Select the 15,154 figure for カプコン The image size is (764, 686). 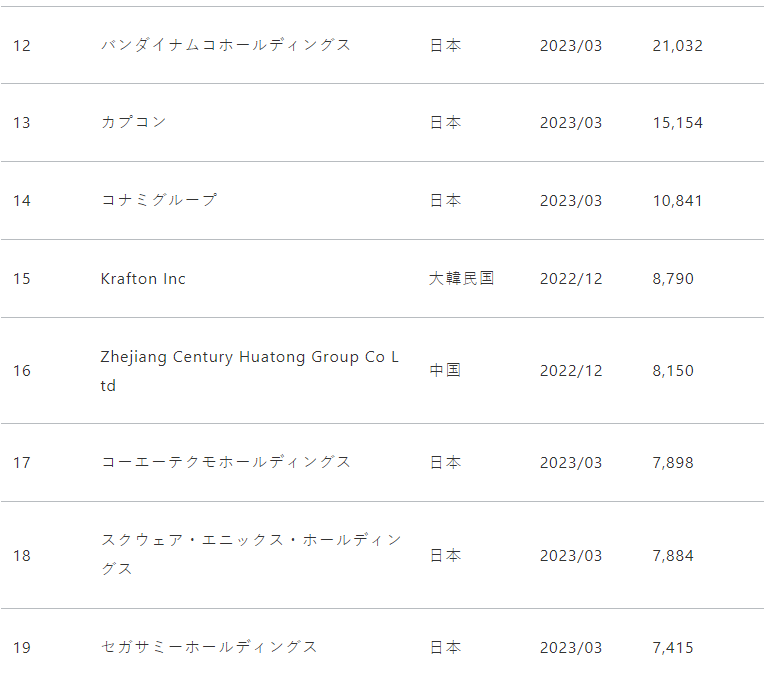[677, 123]
